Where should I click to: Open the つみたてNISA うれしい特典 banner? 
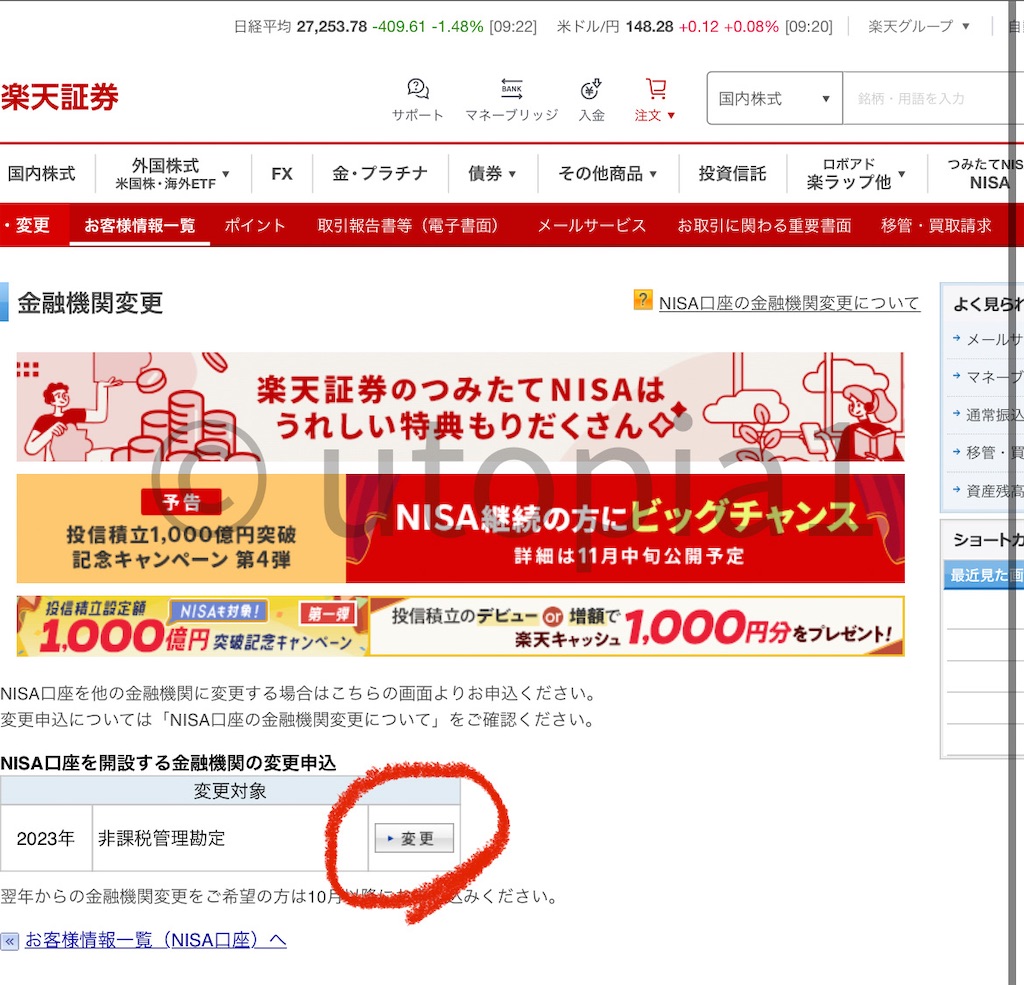[x=460, y=407]
